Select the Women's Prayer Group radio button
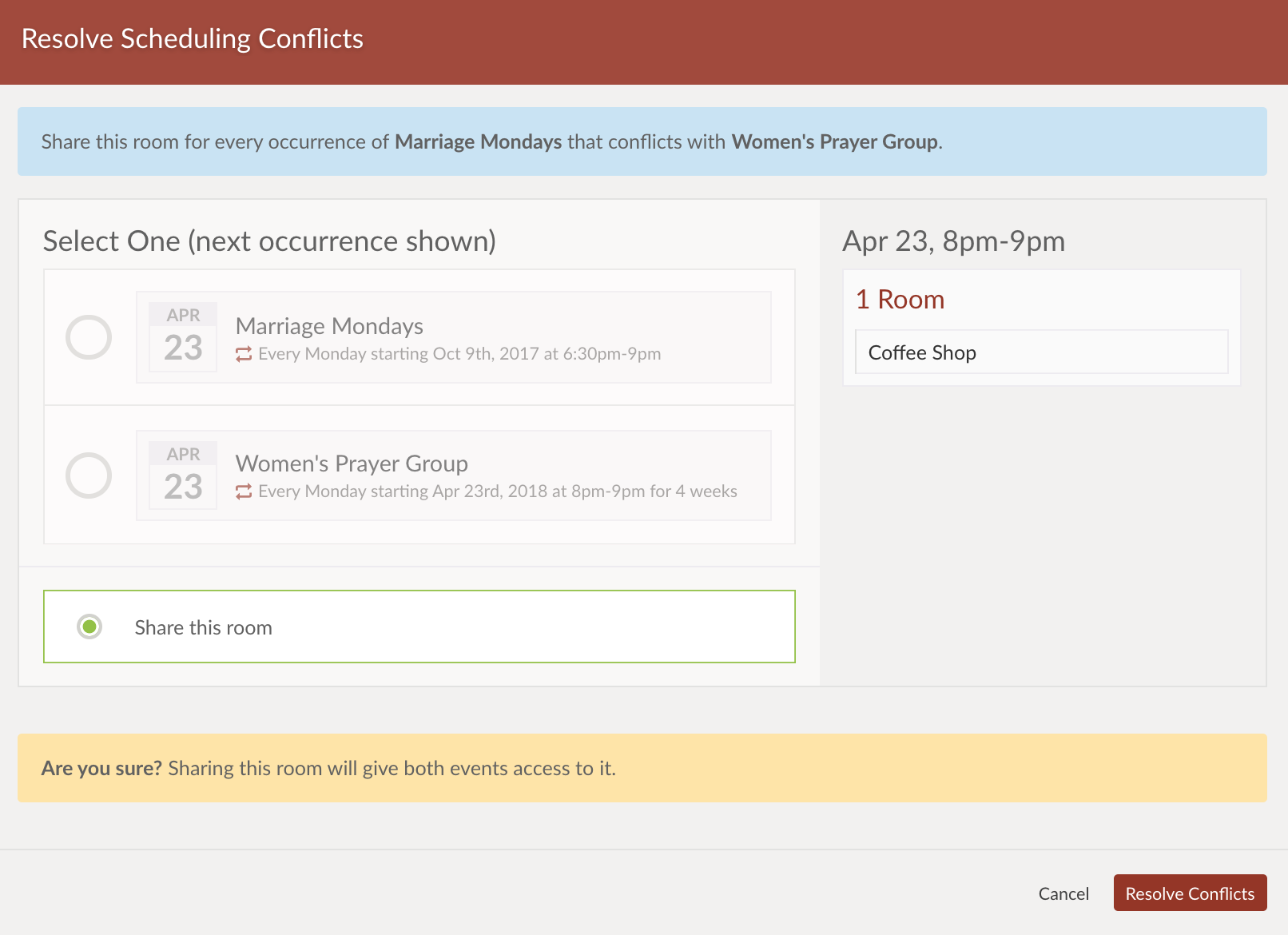Viewport: 1288px width, 935px height. pyautogui.click(x=89, y=475)
